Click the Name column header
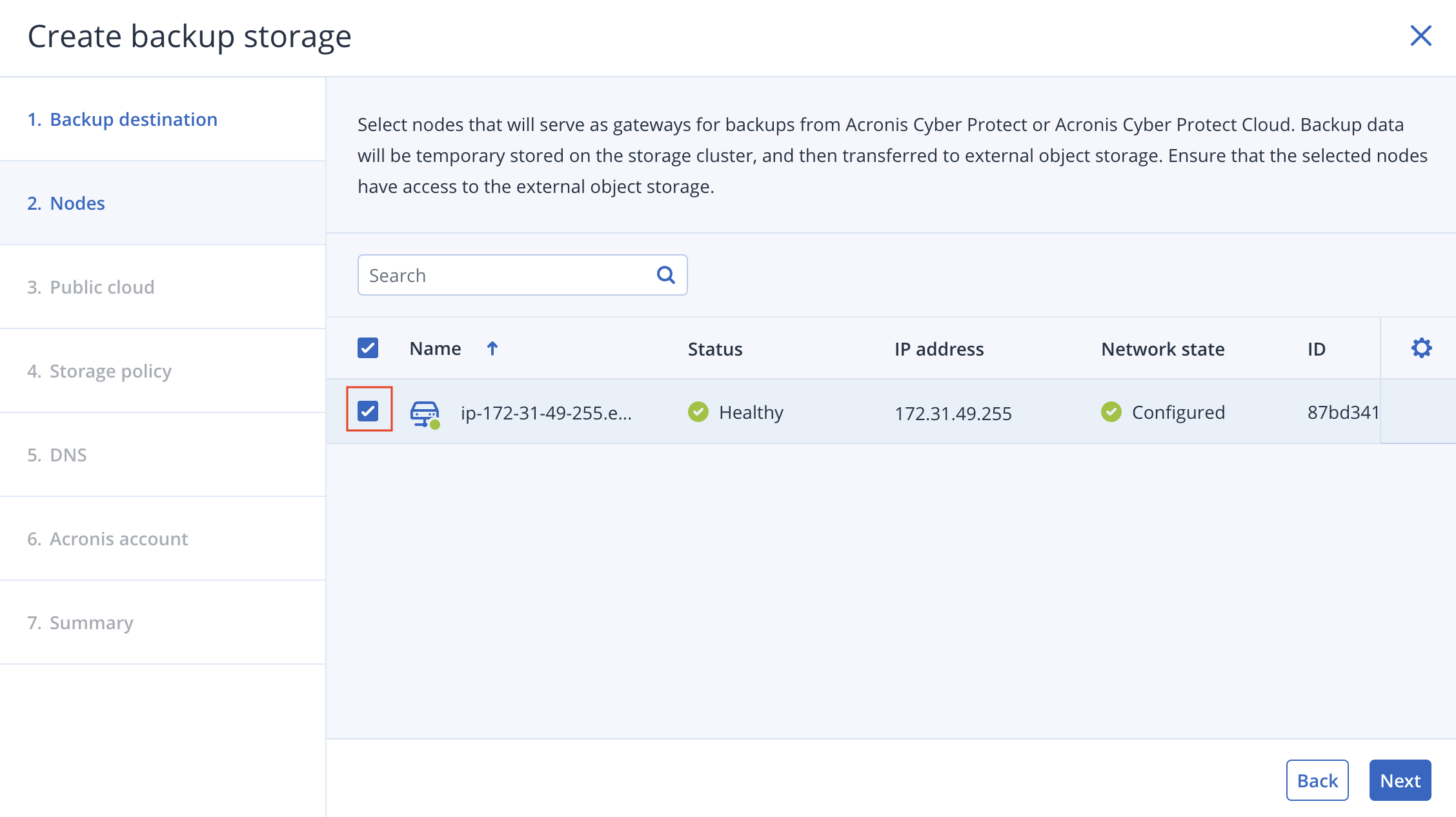 434,348
